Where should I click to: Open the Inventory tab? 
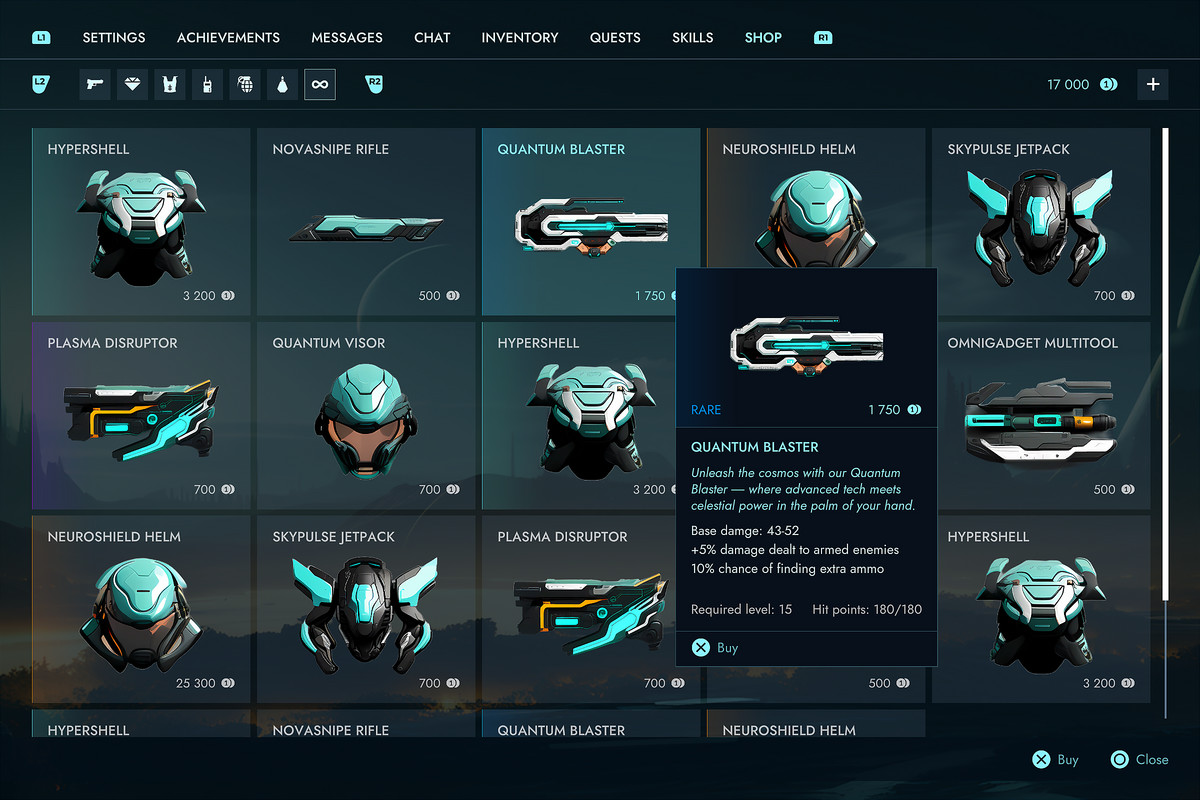520,37
